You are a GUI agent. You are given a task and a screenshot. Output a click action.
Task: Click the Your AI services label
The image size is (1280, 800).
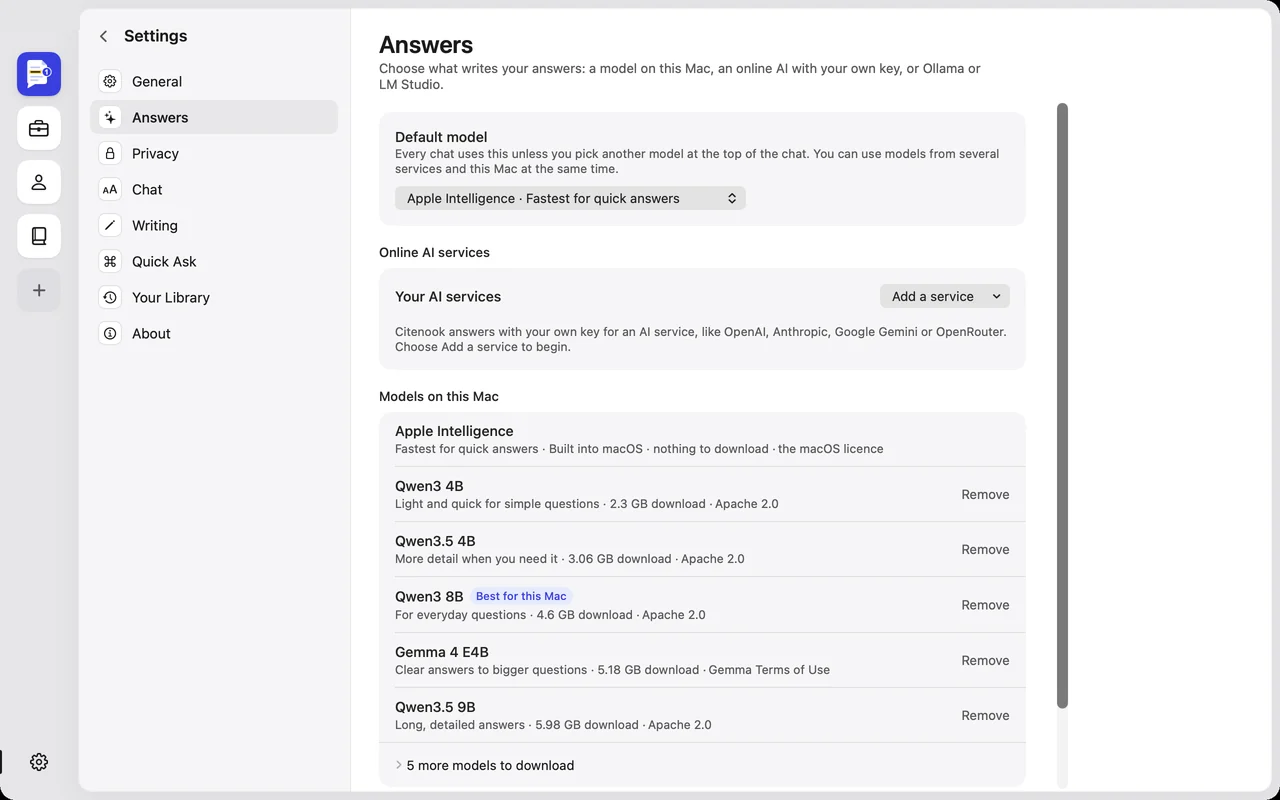tap(448, 296)
